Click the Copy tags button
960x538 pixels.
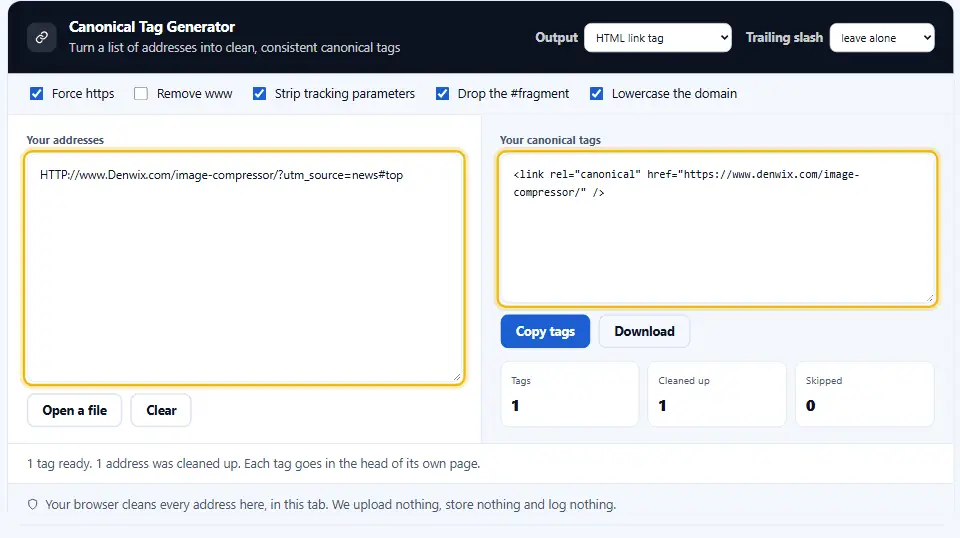pos(545,331)
